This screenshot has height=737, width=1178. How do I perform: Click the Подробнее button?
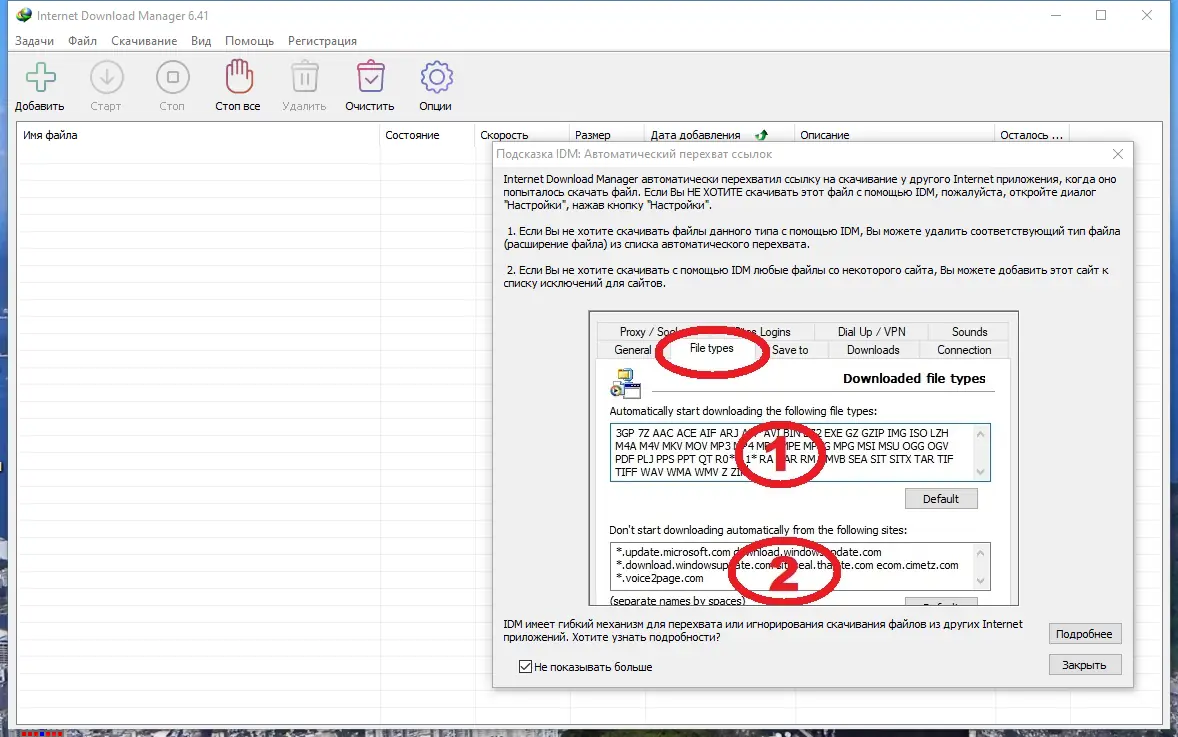[x=1084, y=633]
